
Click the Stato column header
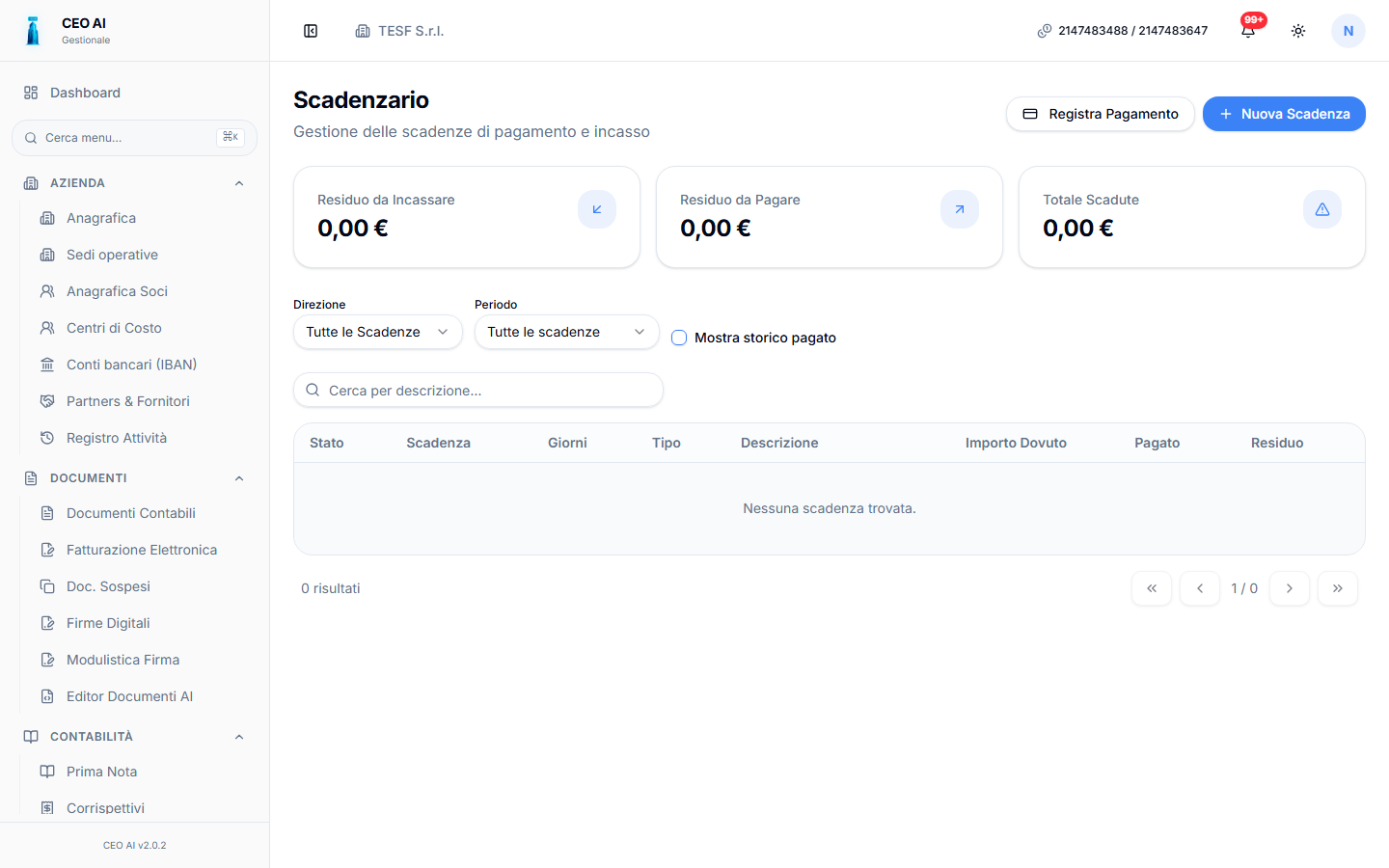point(327,443)
